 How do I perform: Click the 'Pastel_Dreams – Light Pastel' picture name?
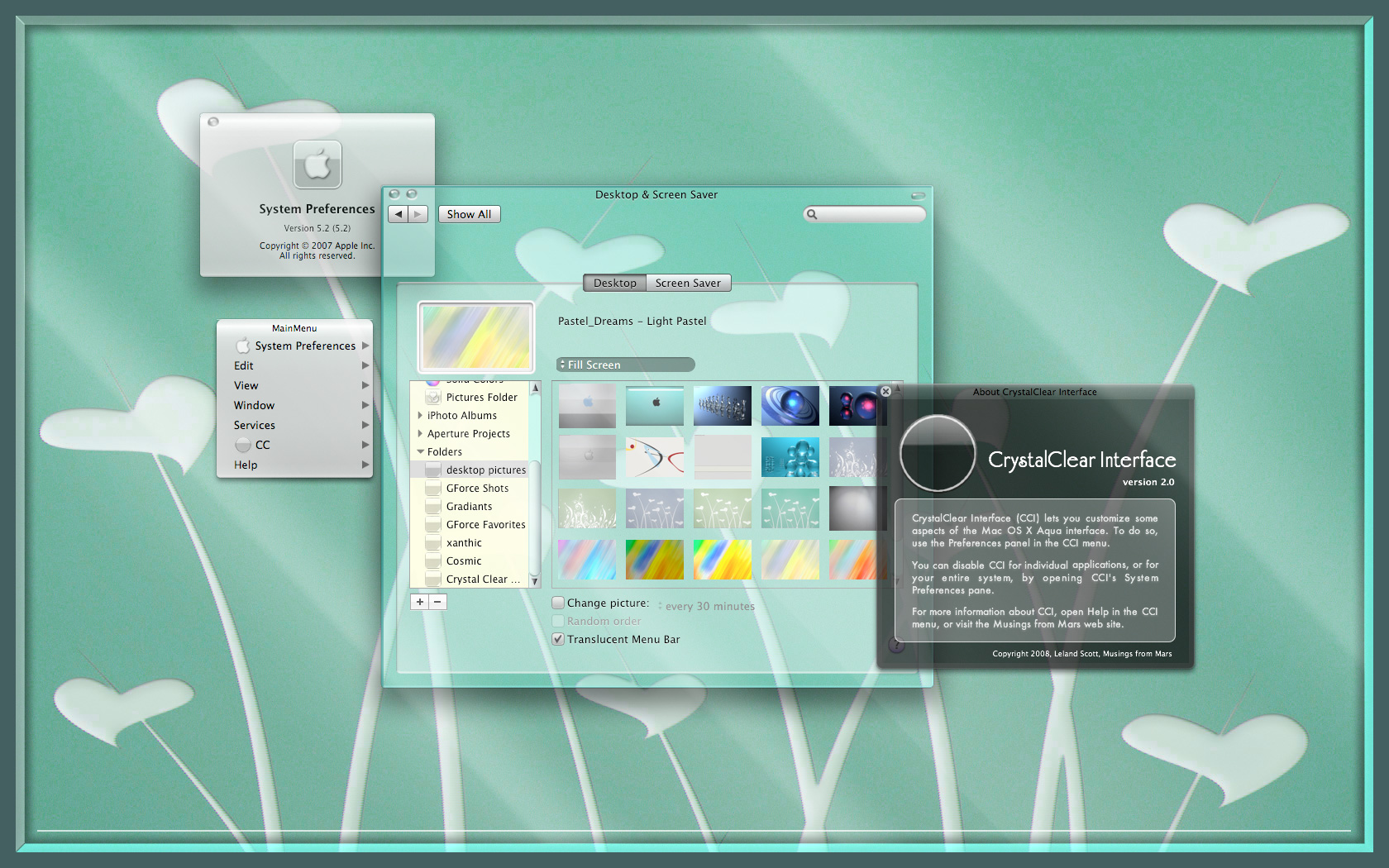[x=632, y=322]
